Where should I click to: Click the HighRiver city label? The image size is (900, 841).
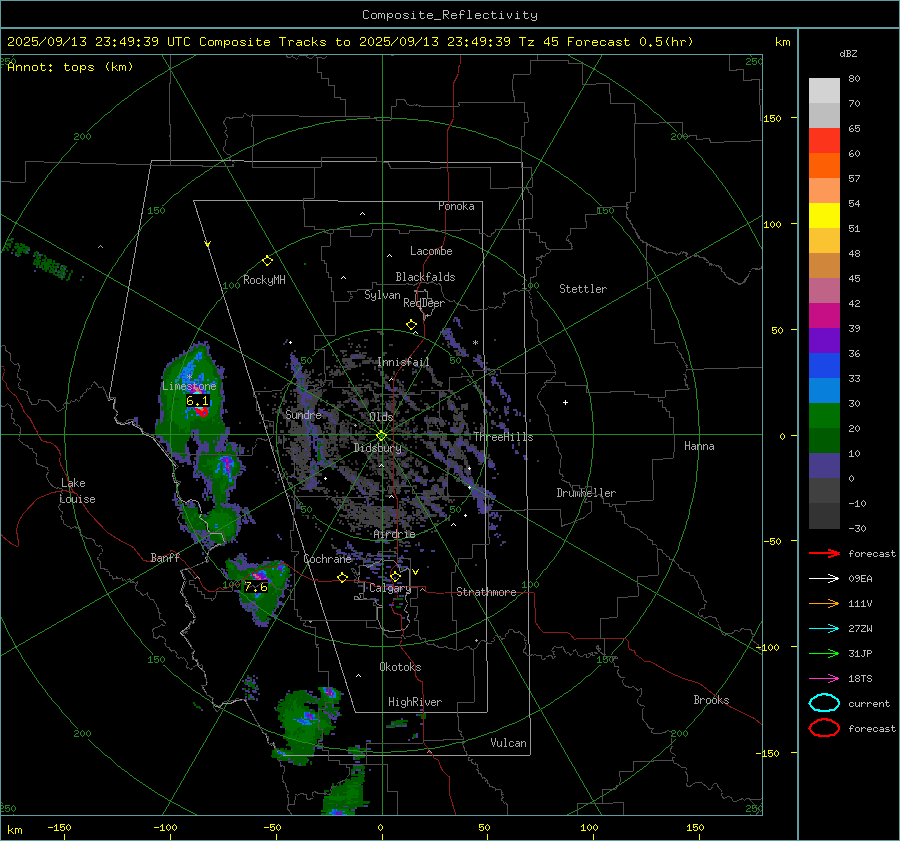tap(415, 702)
